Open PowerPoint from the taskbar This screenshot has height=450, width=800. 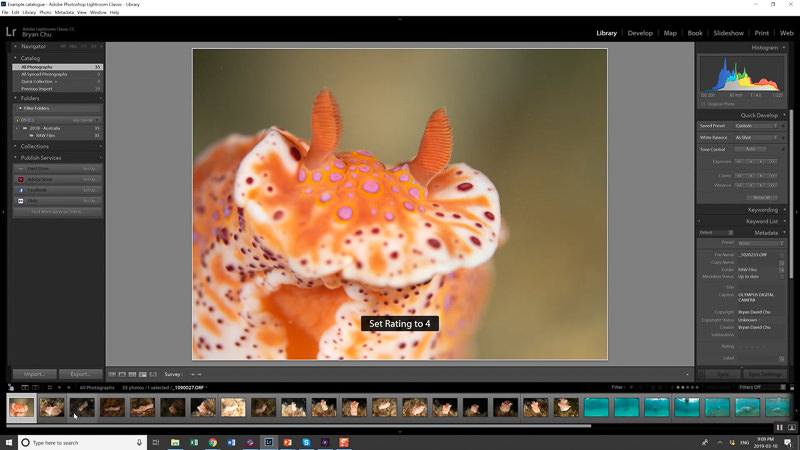click(x=287, y=442)
